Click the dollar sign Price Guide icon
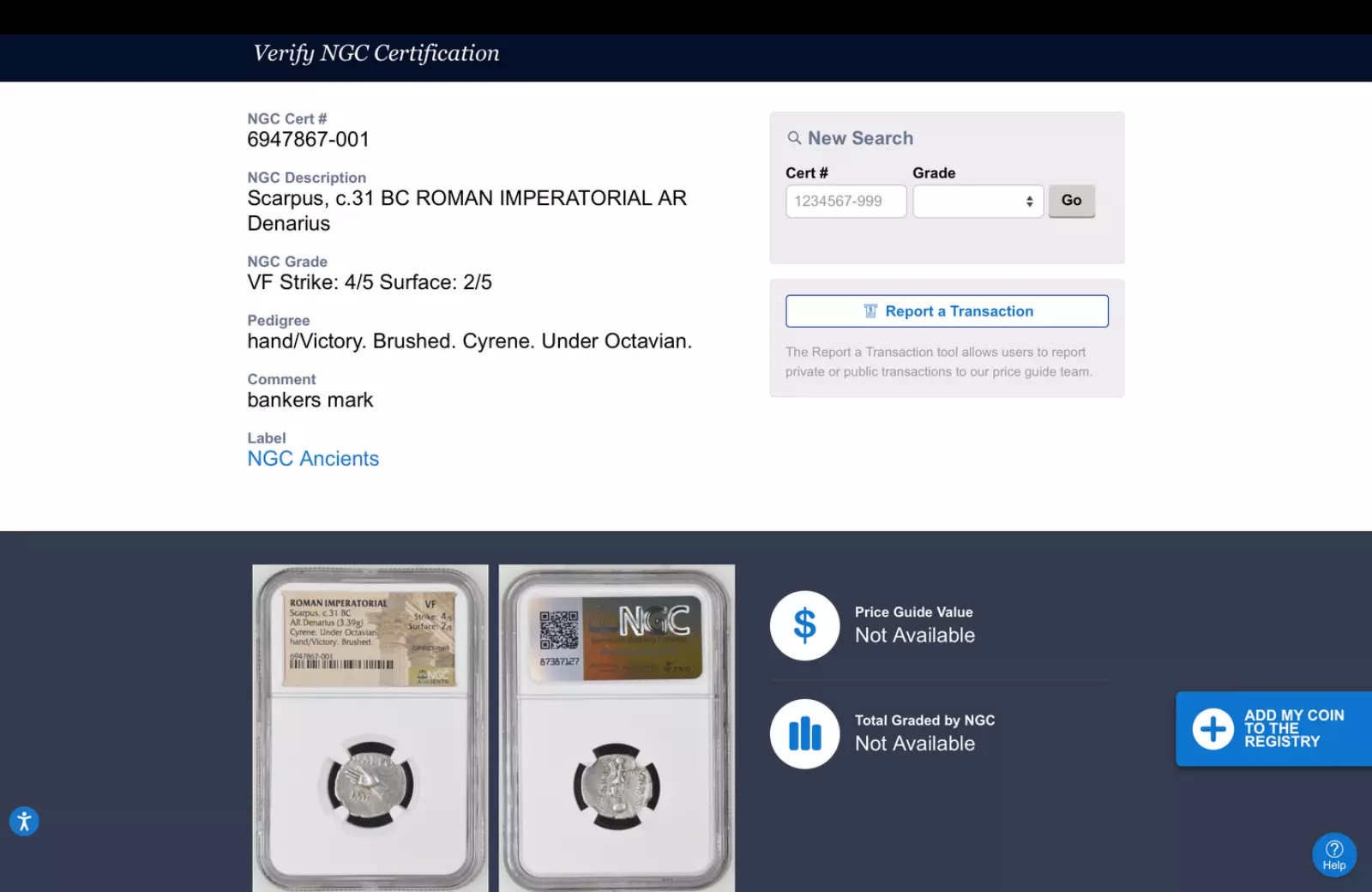Viewport: 1372px width, 892px height. coord(804,625)
